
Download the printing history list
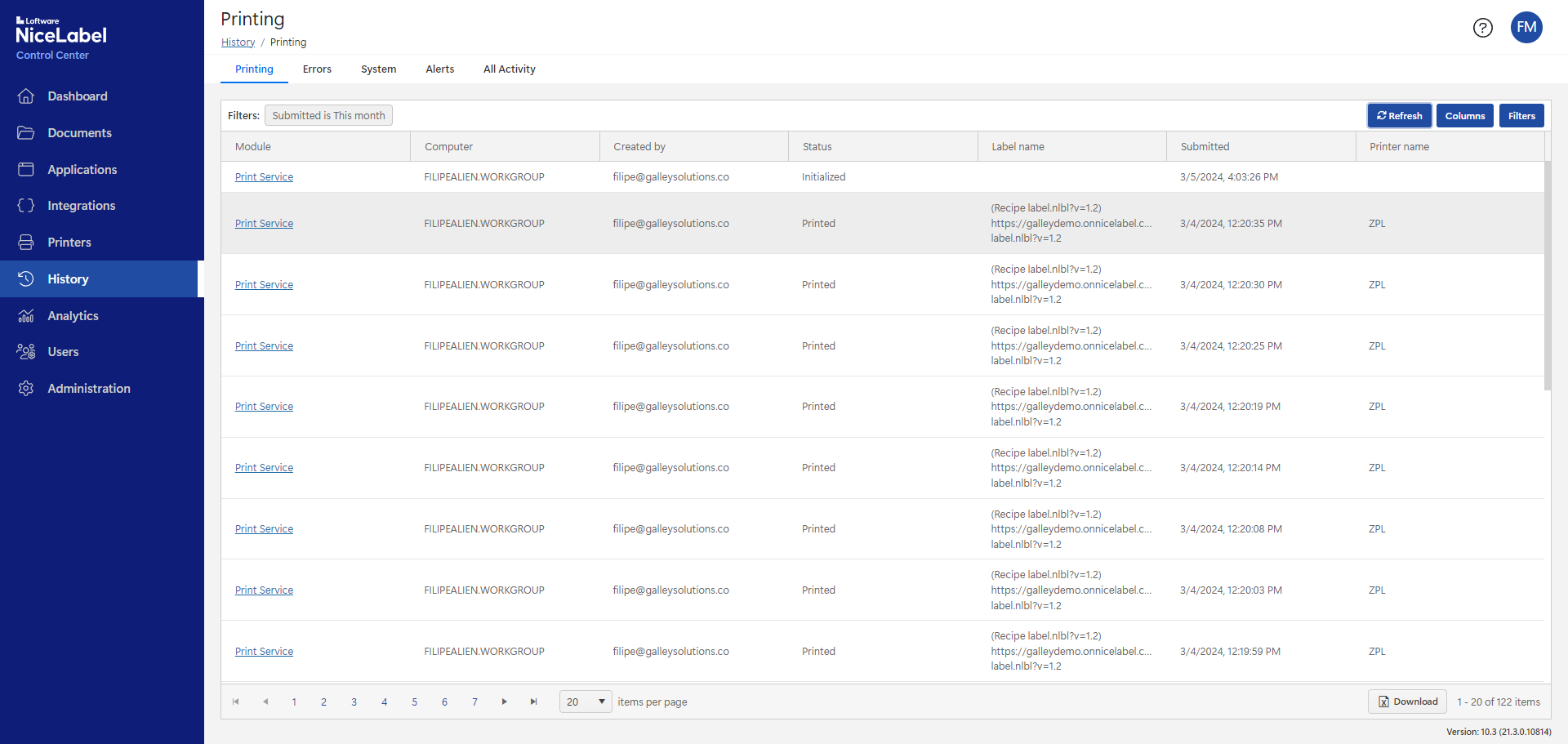[1406, 702]
